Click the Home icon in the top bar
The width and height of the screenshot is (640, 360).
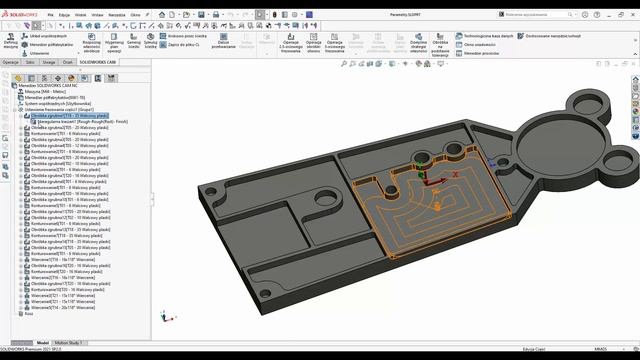(162, 15)
